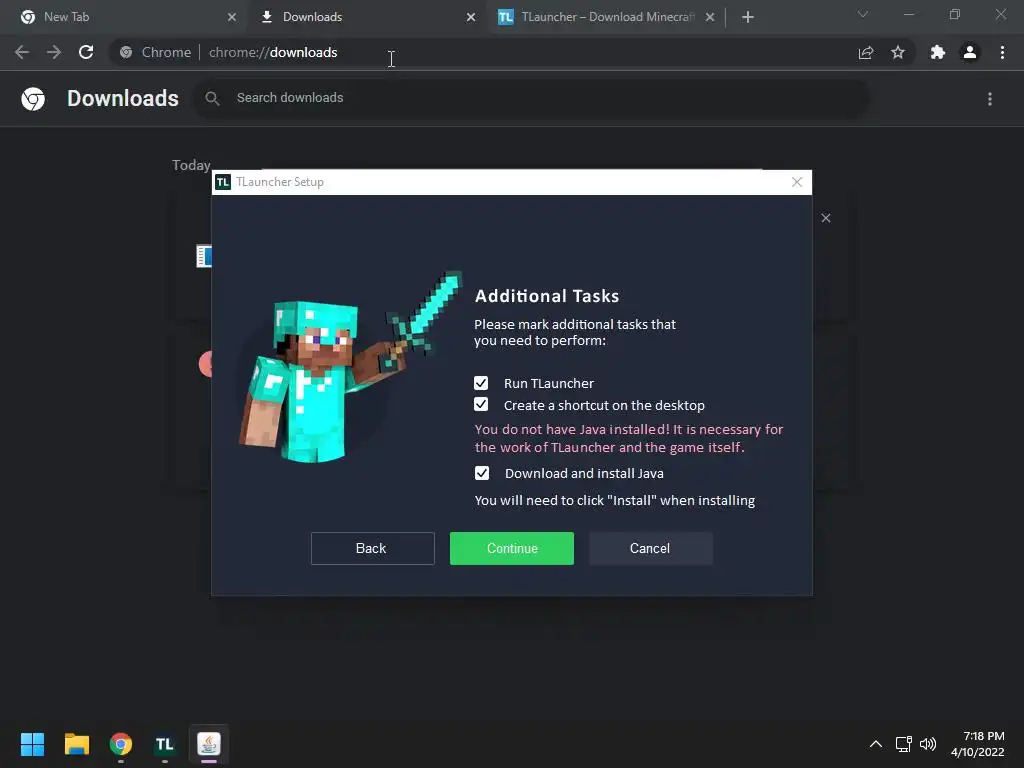
Task: Go Back in TLauncher Setup
Action: click(372, 549)
